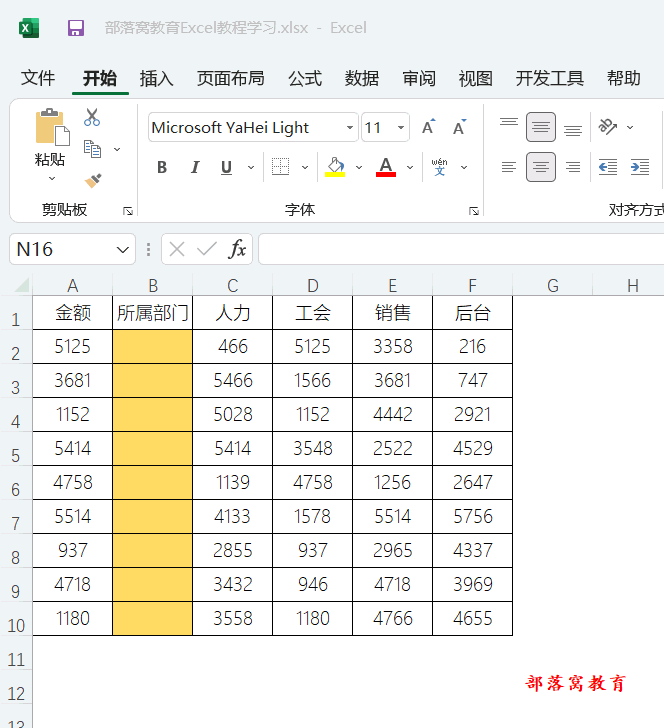Open the Font settings dialog launcher
Viewport: 664px width, 728px height.
(x=474, y=211)
